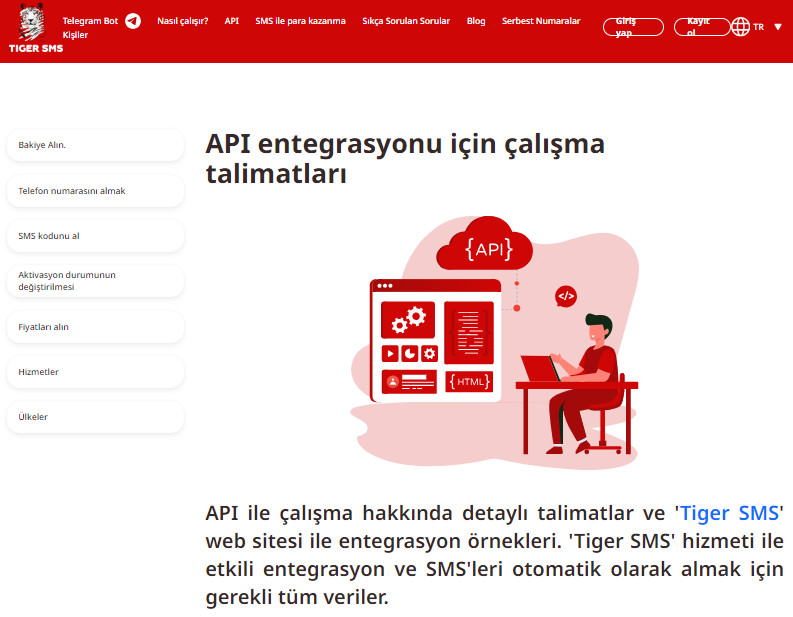Image resolution: width=793 pixels, height=617 pixels.
Task: Open SMS ile para kazanma page
Action: point(300,21)
